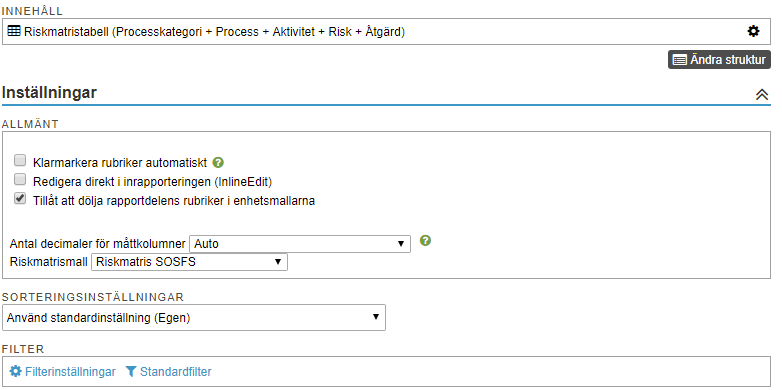Click the table icon before Riskmatristabell
The image size is (782, 390).
coord(14,31)
